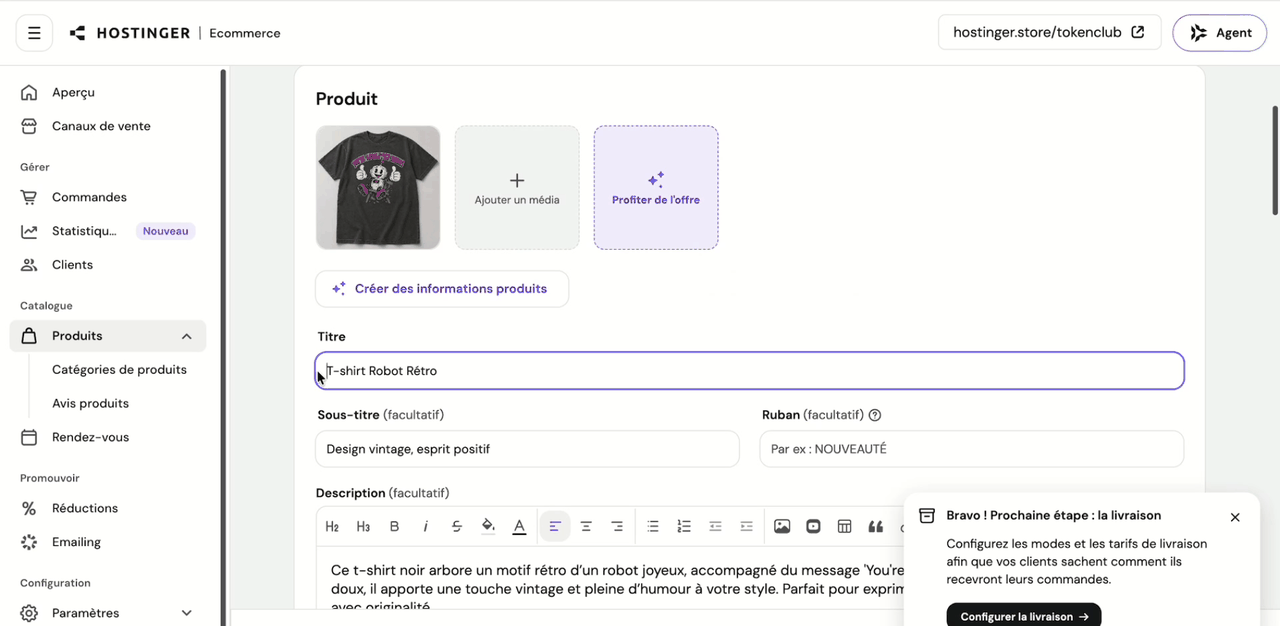The width and height of the screenshot is (1280, 626).
Task: Insert a bulleted list
Action: click(653, 526)
